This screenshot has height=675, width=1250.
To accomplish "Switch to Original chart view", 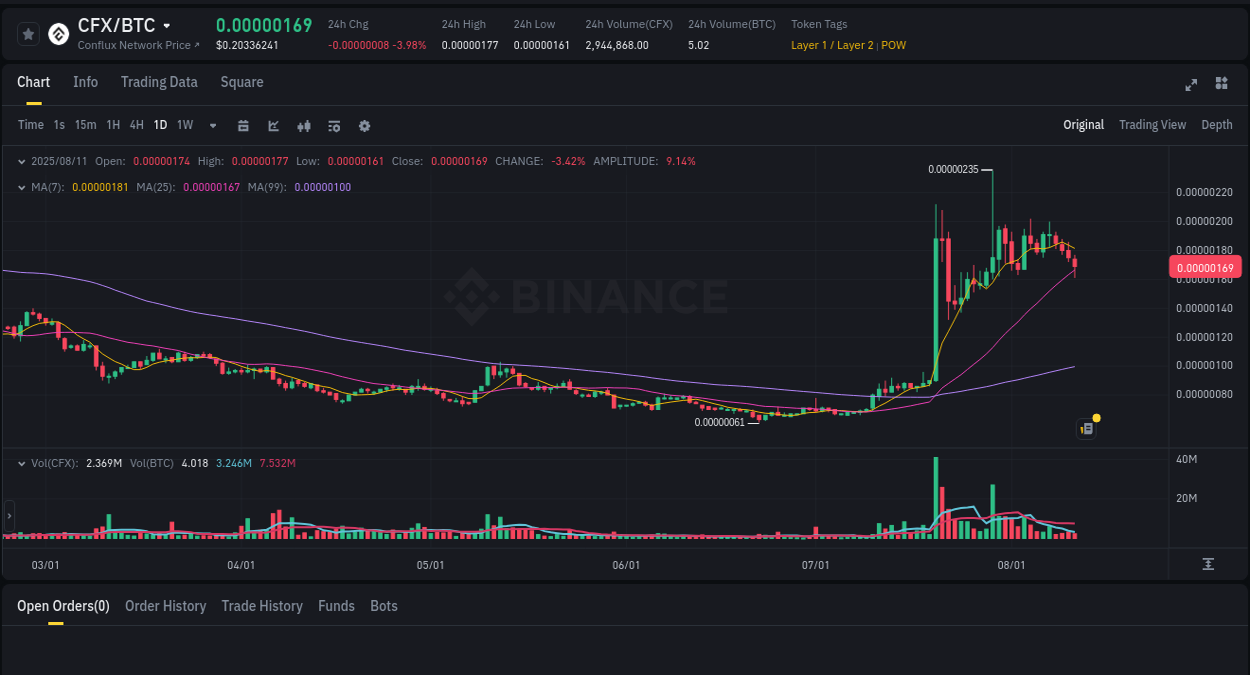I will click(1083, 125).
